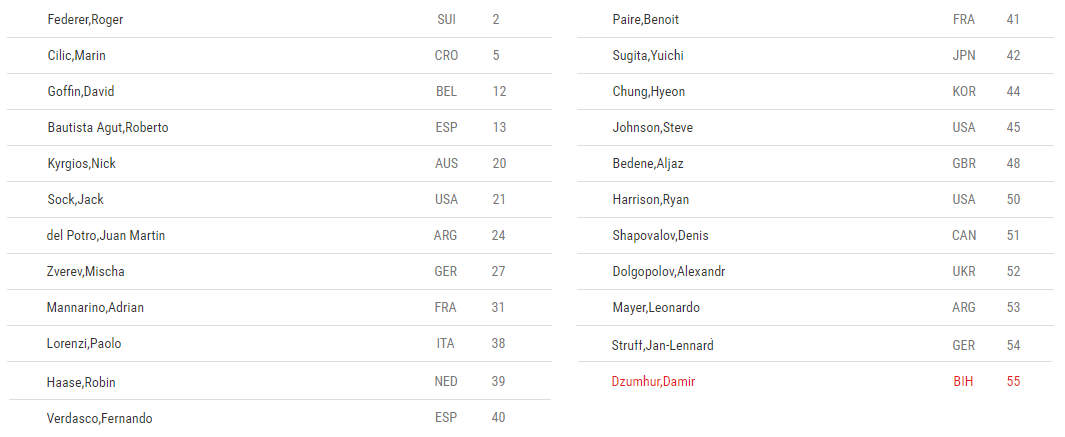
Task: Select Chung,Hyeon in right column
Action: point(649,92)
